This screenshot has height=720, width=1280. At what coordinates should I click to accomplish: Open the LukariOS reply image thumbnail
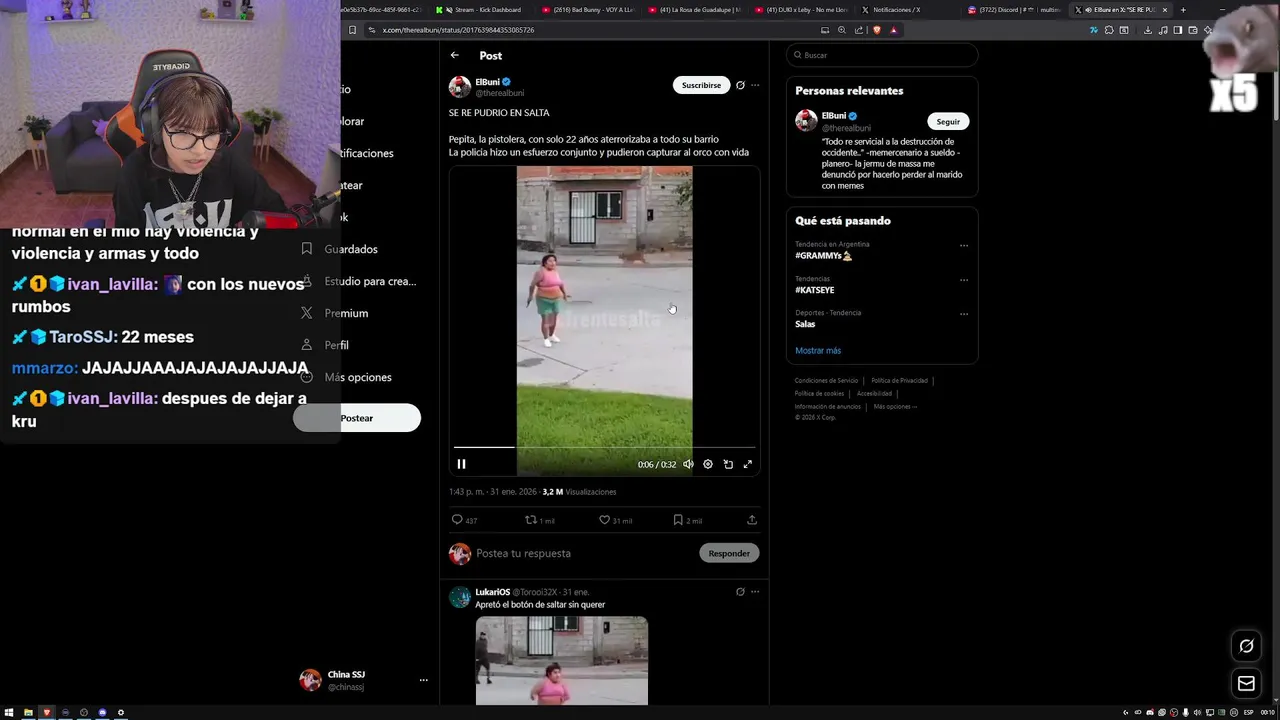(562, 661)
